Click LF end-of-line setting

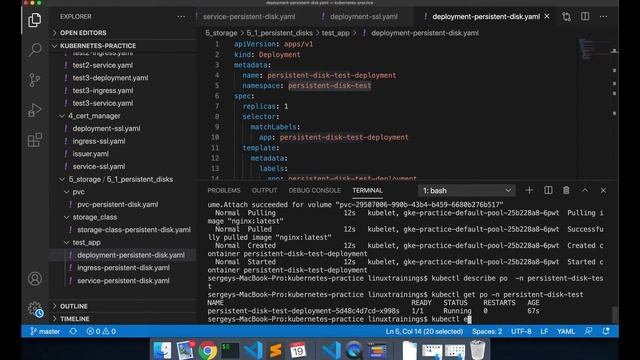click(x=544, y=331)
